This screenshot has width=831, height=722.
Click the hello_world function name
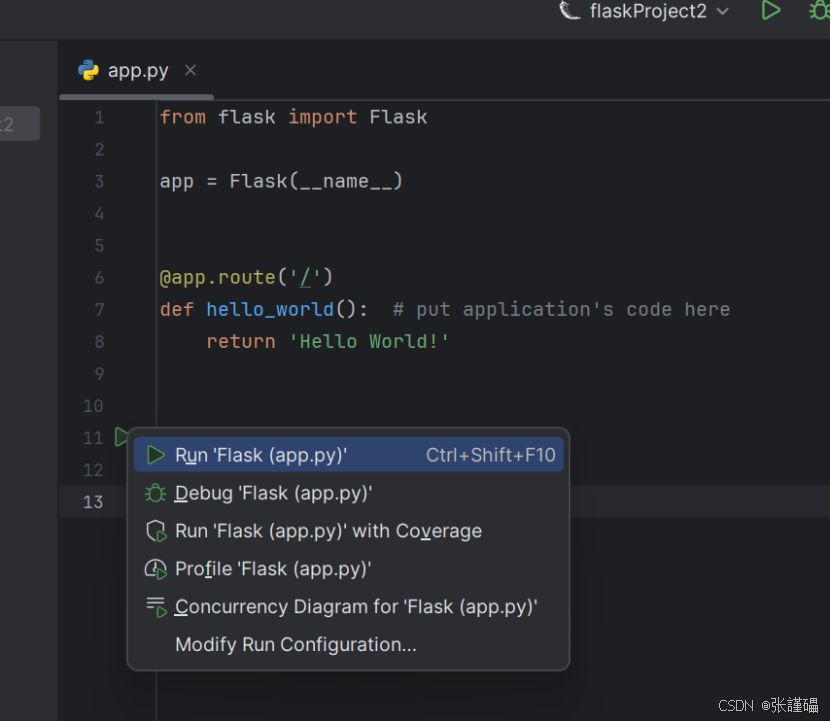tap(270, 309)
